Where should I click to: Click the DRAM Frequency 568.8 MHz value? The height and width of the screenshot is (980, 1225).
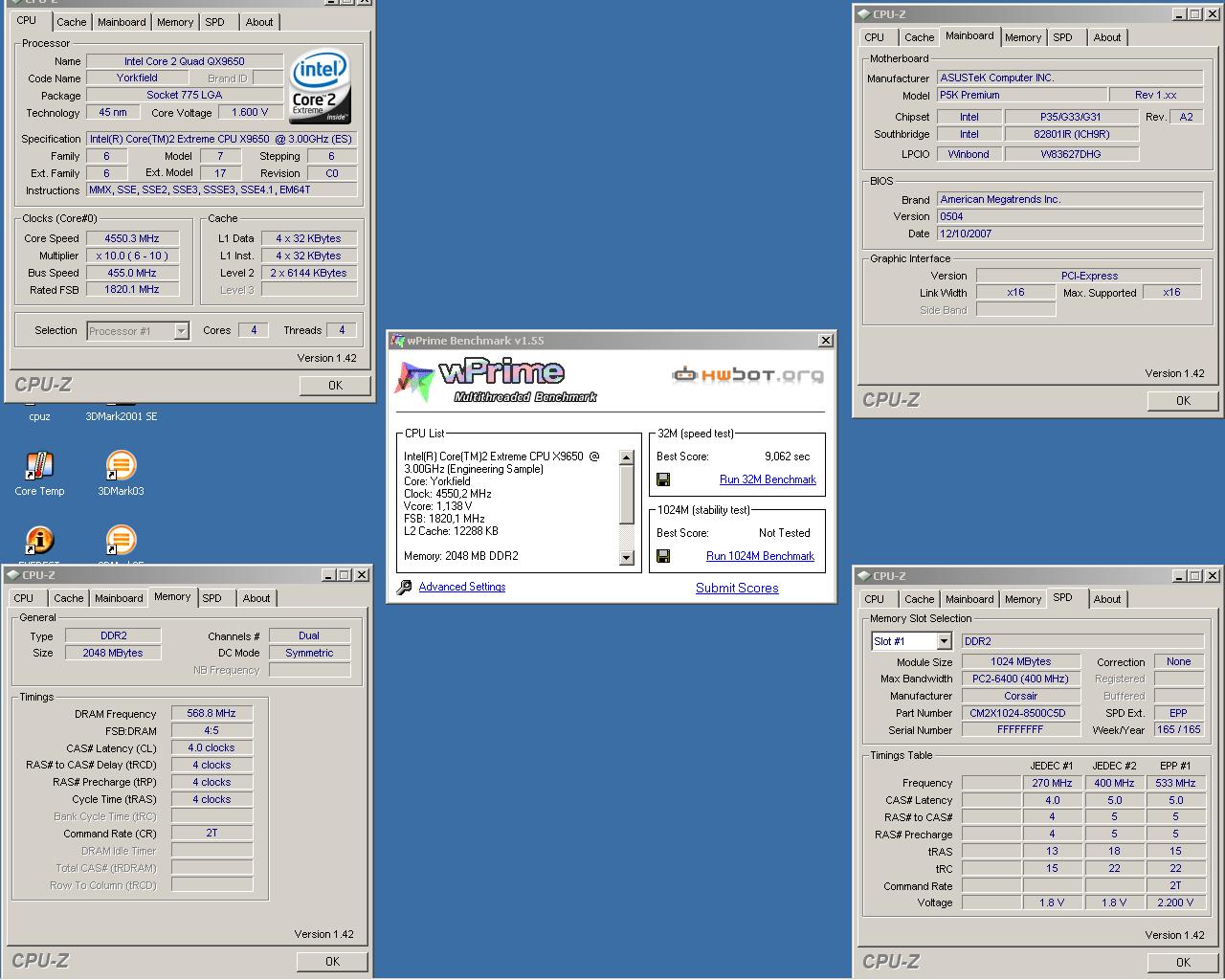pos(212,713)
